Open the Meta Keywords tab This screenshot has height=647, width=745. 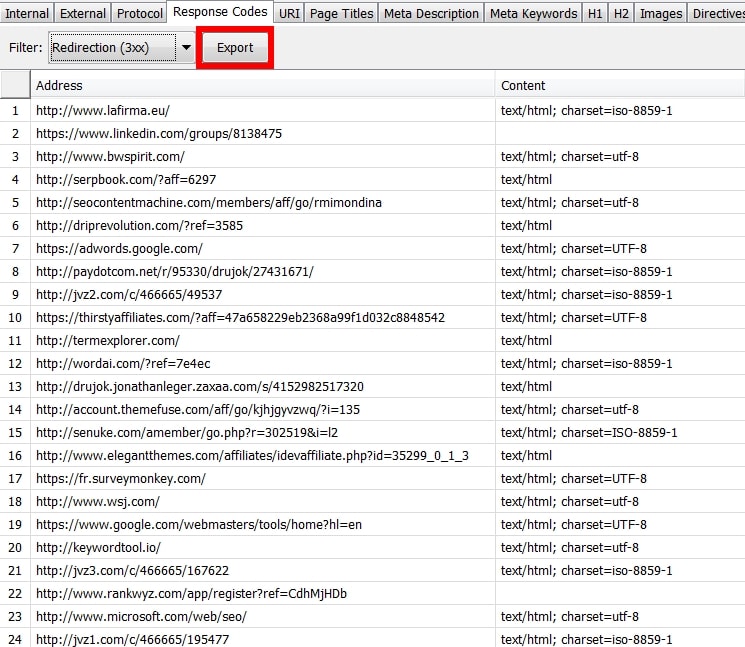[x=534, y=13]
